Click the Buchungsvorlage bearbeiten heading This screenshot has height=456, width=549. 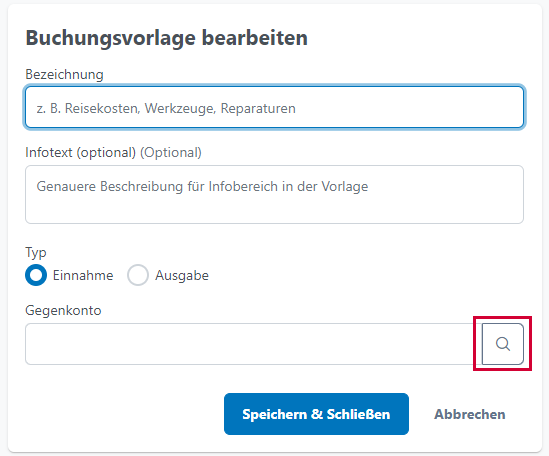pyautogui.click(x=167, y=38)
